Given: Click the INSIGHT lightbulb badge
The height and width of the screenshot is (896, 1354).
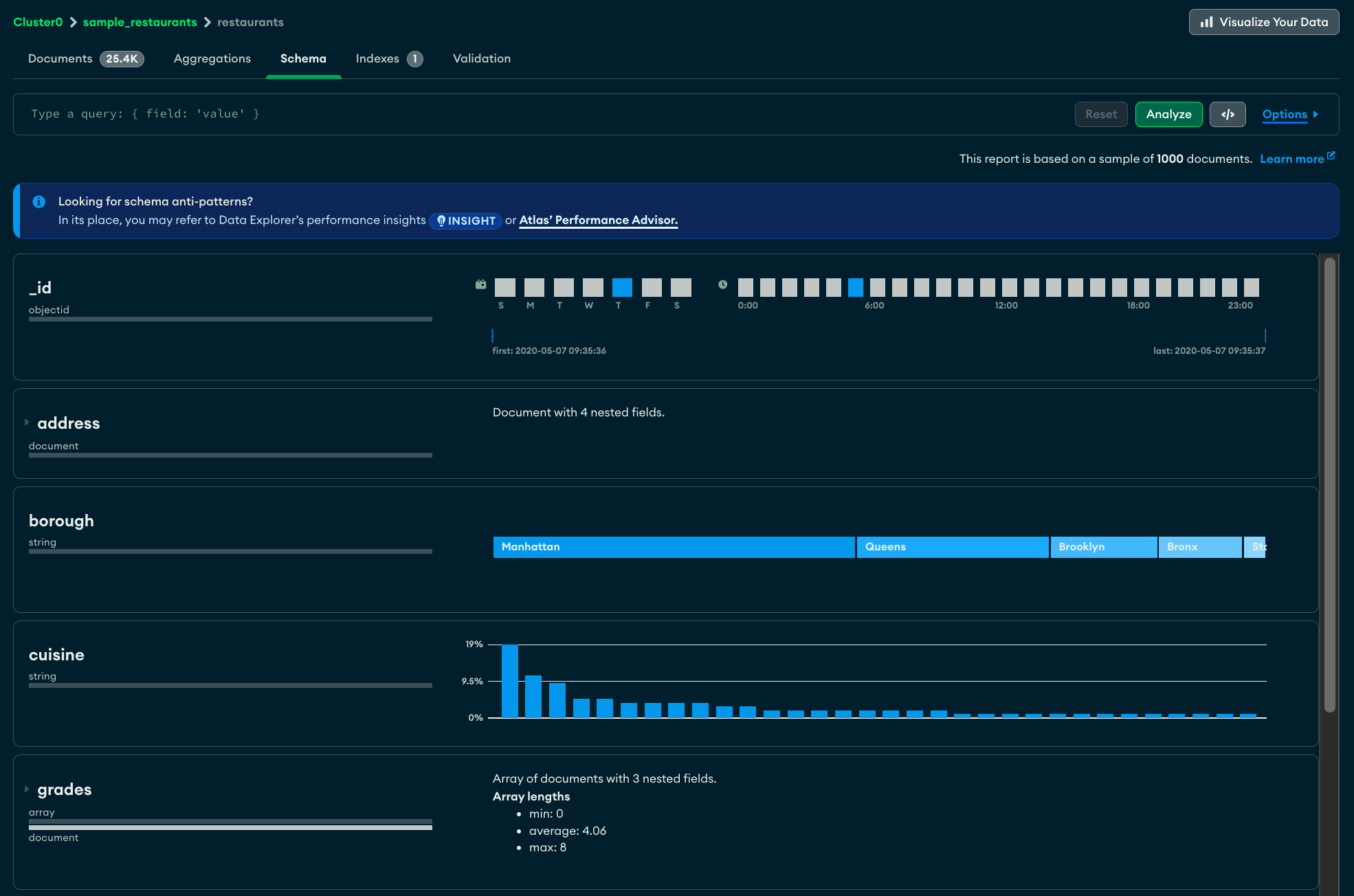Looking at the screenshot, I should (x=466, y=221).
